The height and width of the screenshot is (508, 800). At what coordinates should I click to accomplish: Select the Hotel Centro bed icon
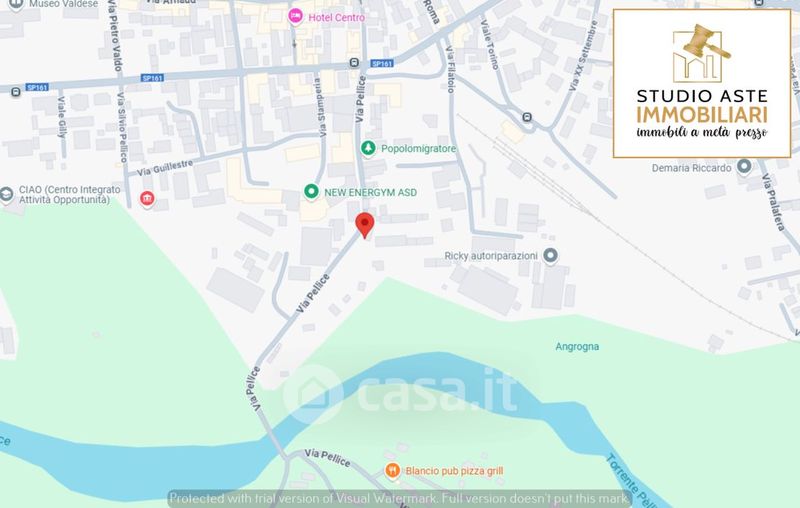(x=295, y=17)
